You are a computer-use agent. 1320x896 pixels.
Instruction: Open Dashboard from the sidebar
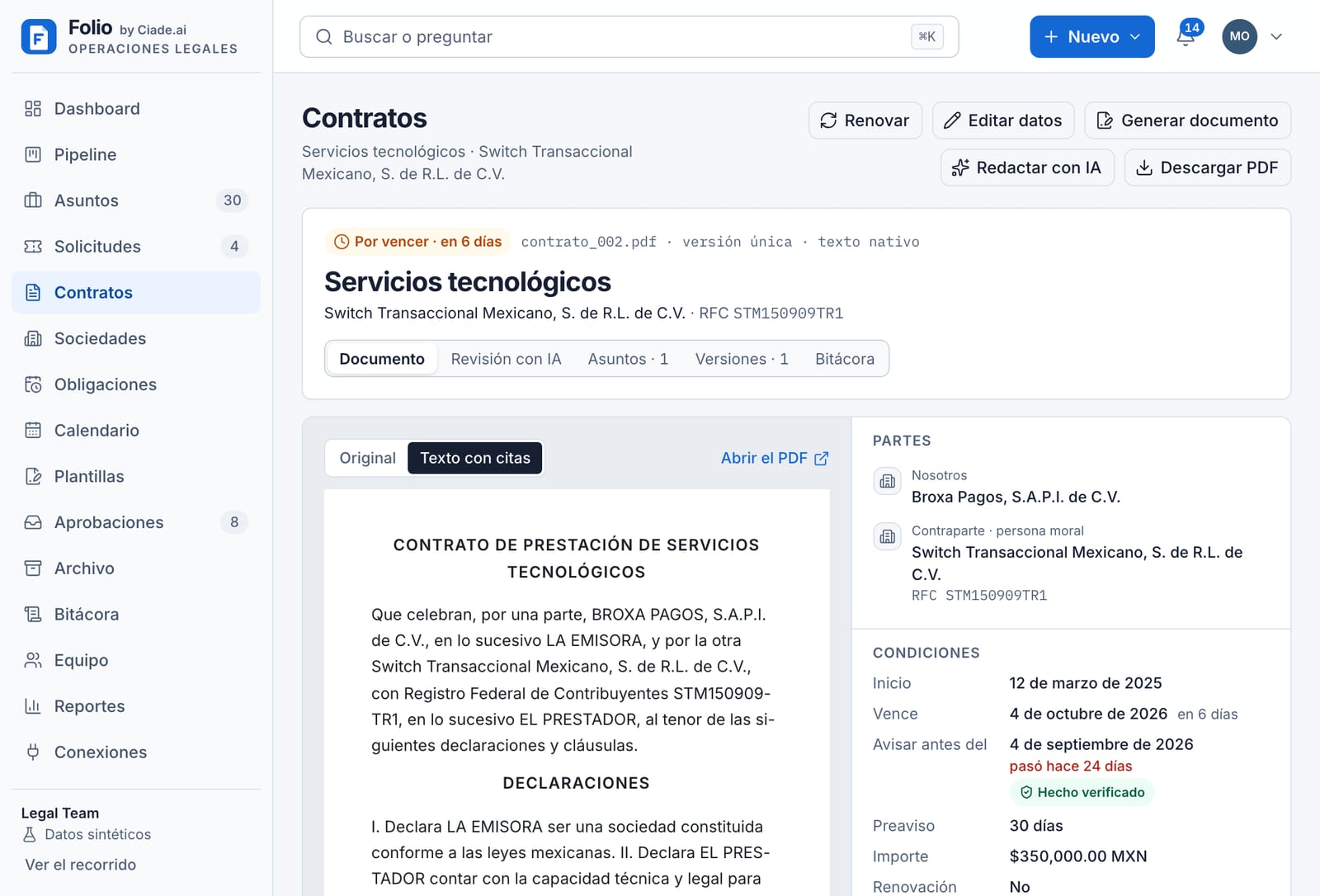pos(136,109)
